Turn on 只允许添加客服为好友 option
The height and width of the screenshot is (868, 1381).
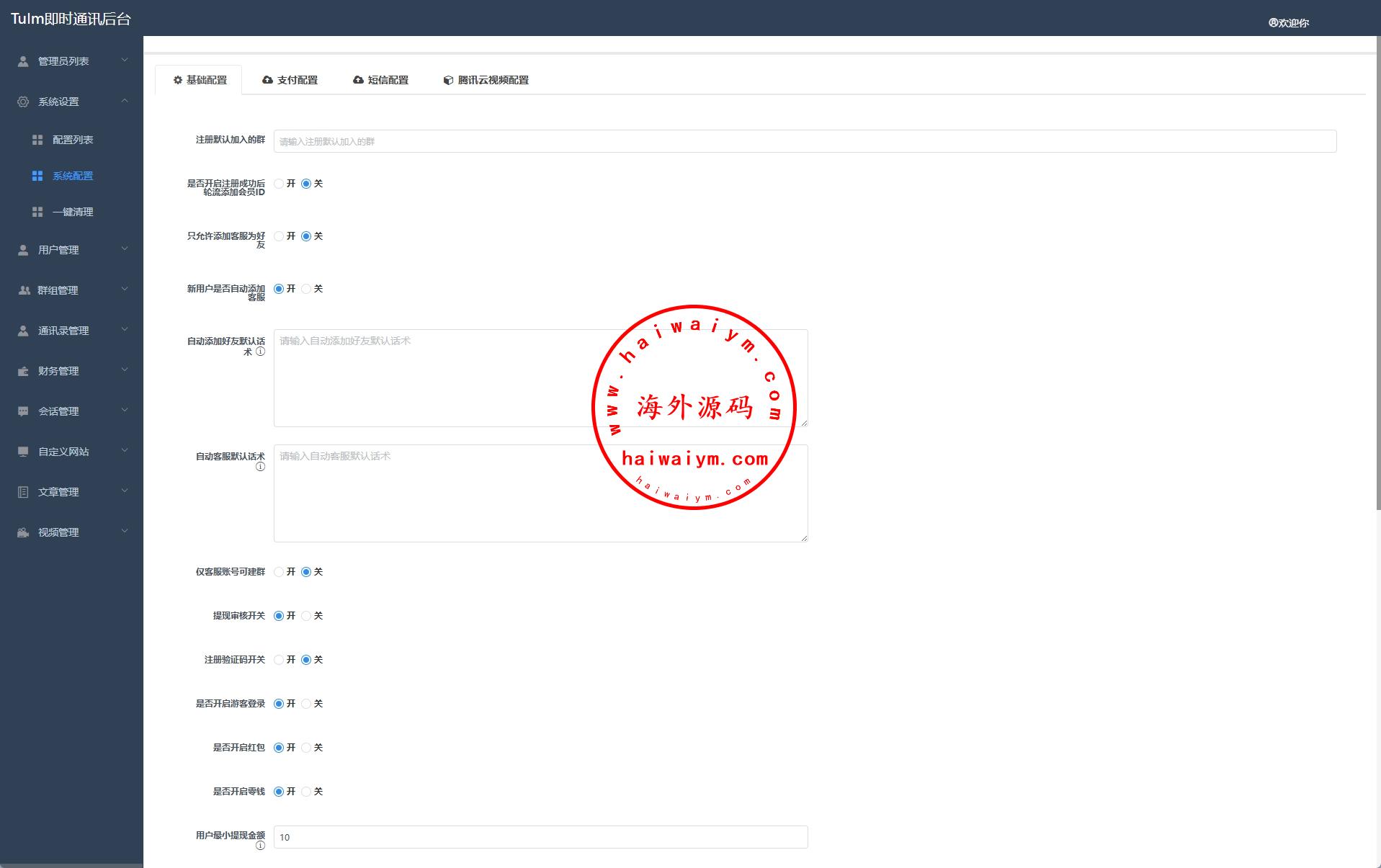tap(279, 236)
